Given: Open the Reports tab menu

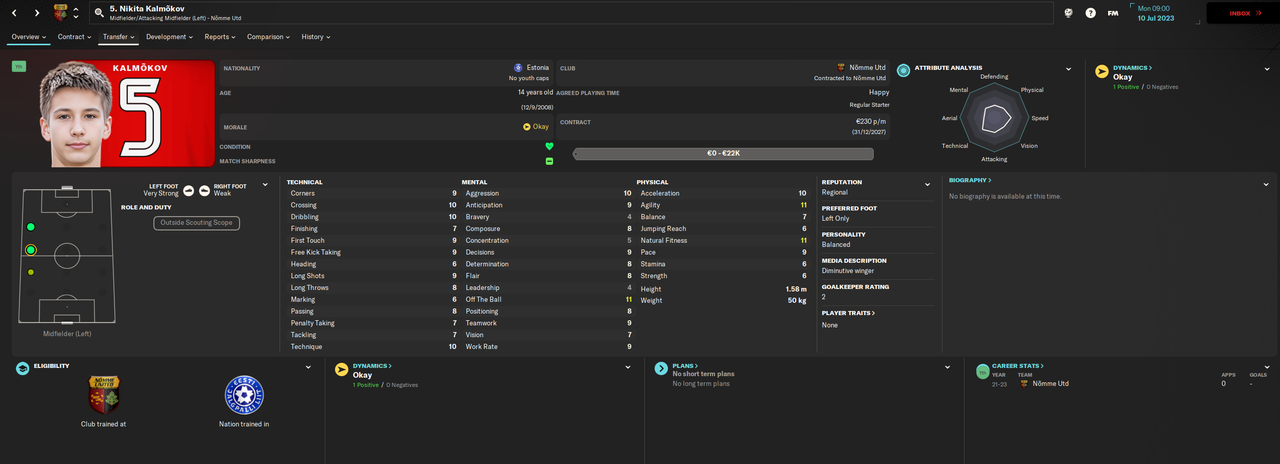Looking at the screenshot, I should coord(220,37).
